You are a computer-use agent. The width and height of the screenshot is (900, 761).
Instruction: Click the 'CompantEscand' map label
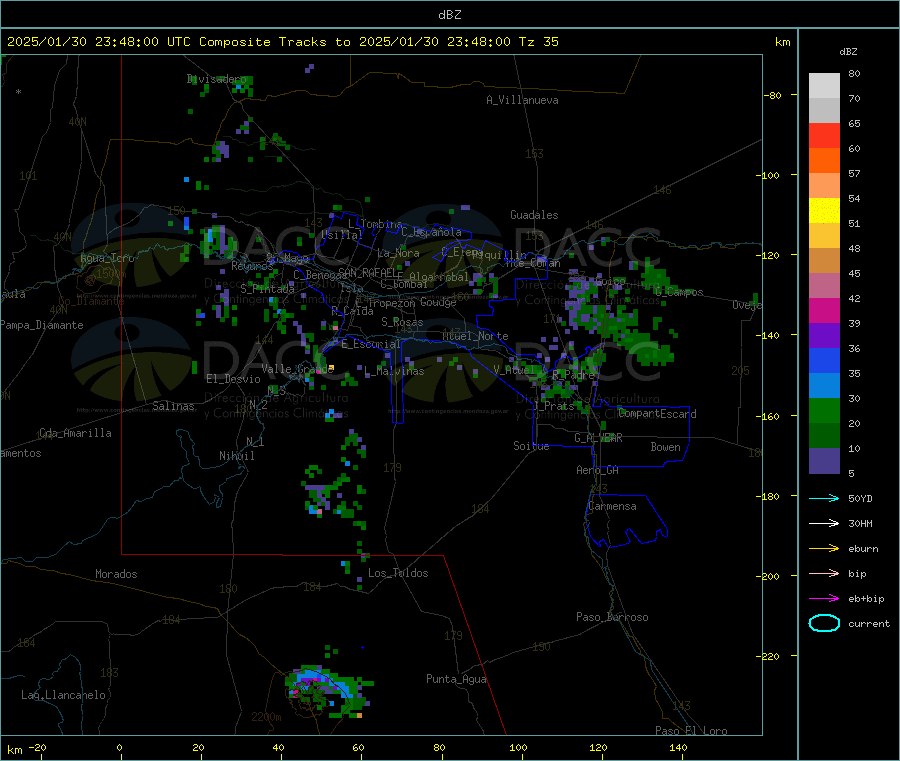click(x=657, y=414)
